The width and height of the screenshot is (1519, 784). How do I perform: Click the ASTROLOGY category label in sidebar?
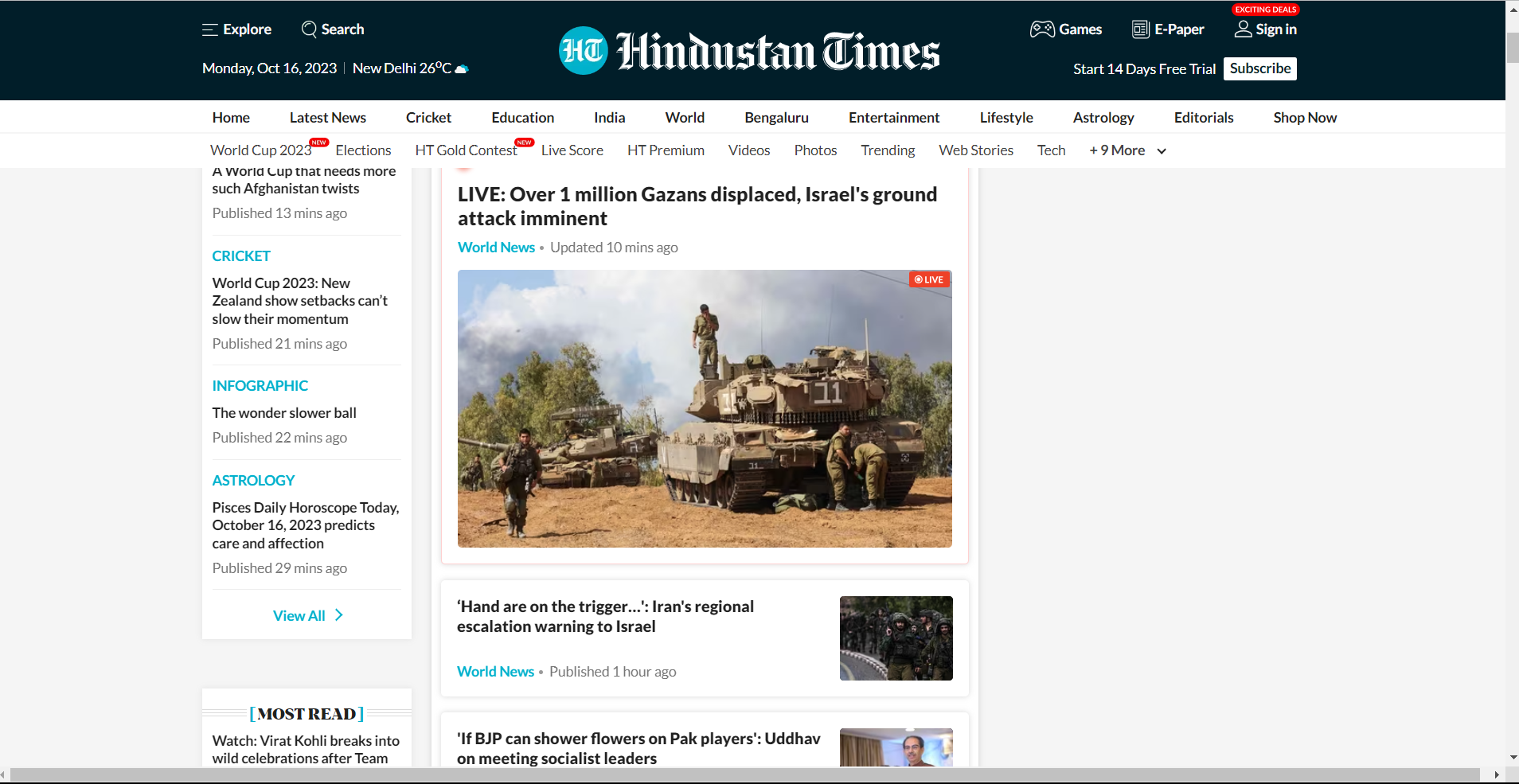[253, 481]
